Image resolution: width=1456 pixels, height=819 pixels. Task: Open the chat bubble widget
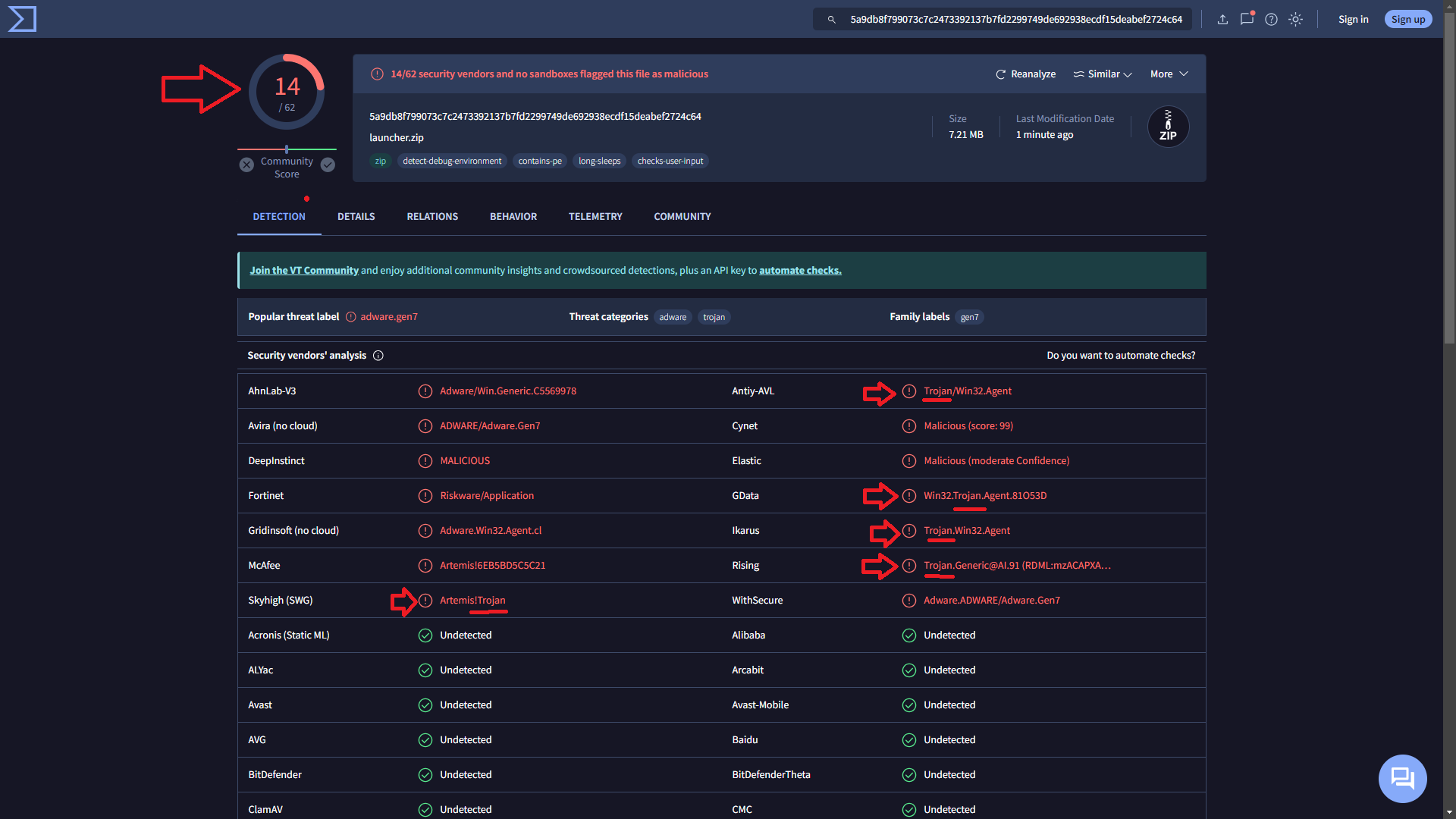1402,778
